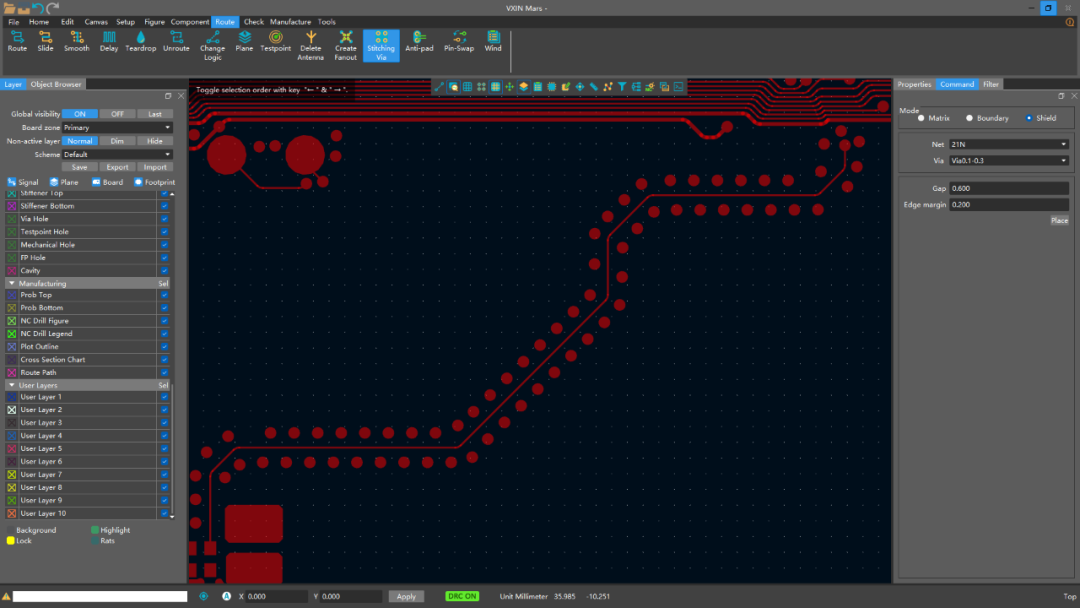The width and height of the screenshot is (1080, 608).
Task: Set global visibility to OFF
Action: point(117,114)
